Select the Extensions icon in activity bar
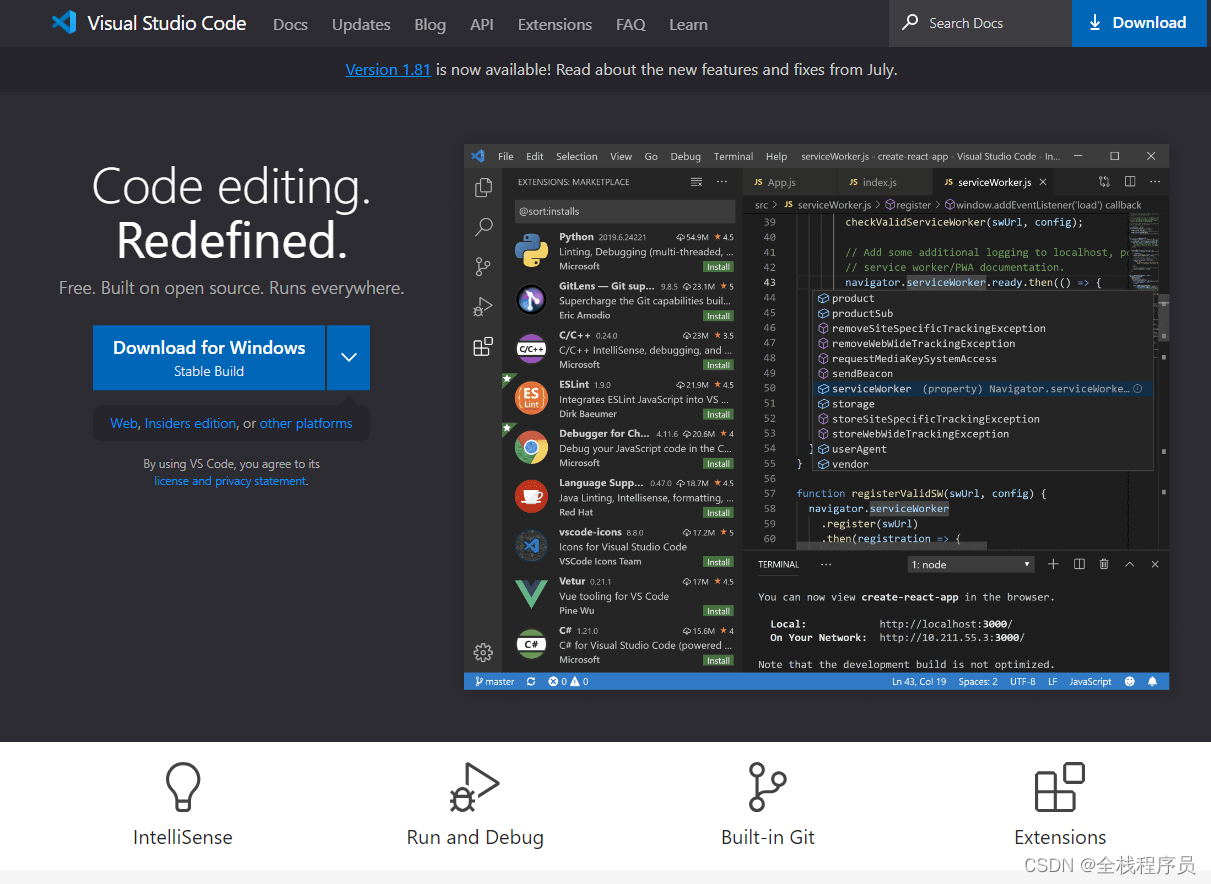The width and height of the screenshot is (1211, 884). coord(483,347)
